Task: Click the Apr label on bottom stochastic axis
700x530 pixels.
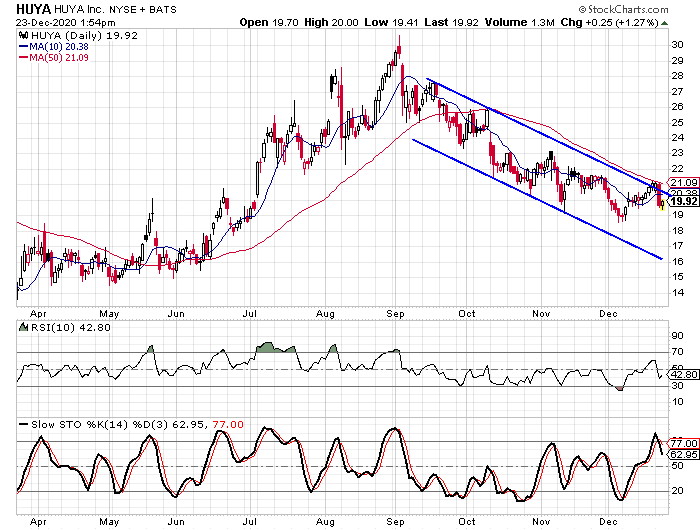Action: click(38, 522)
